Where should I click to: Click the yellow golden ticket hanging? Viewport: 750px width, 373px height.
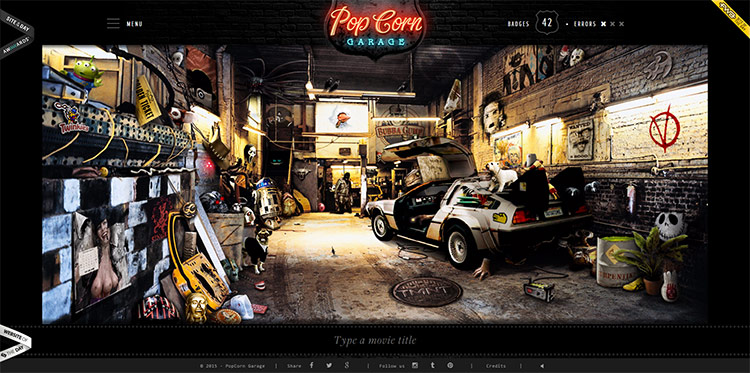click(x=148, y=100)
